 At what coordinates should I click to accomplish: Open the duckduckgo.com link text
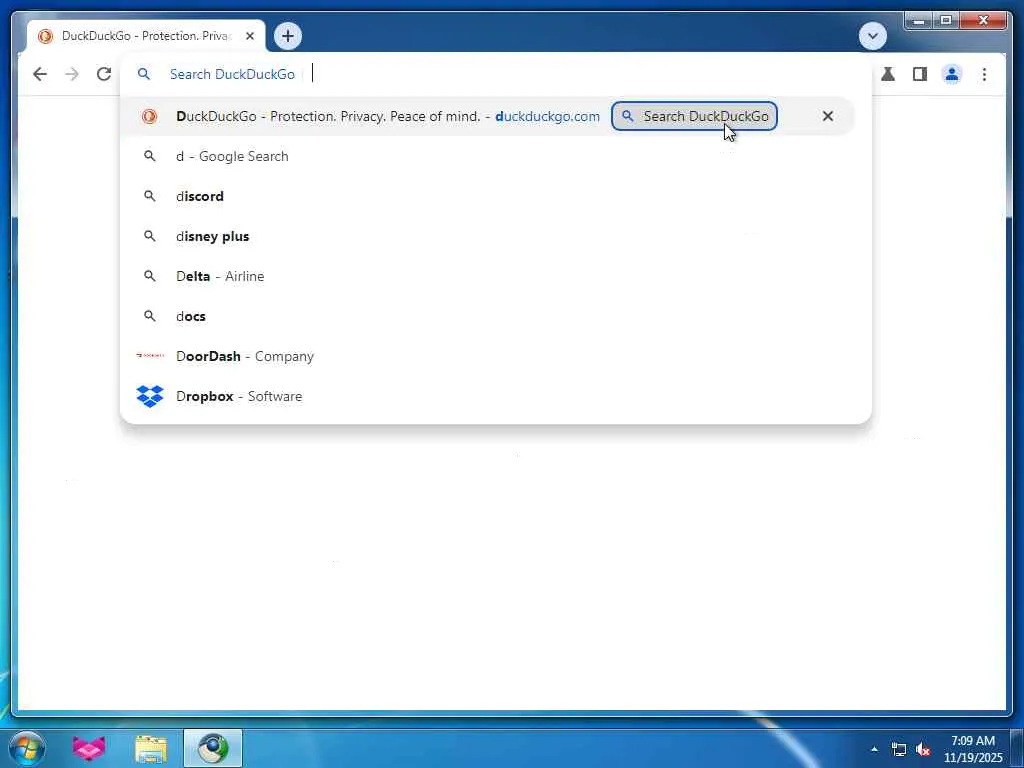[x=547, y=116]
